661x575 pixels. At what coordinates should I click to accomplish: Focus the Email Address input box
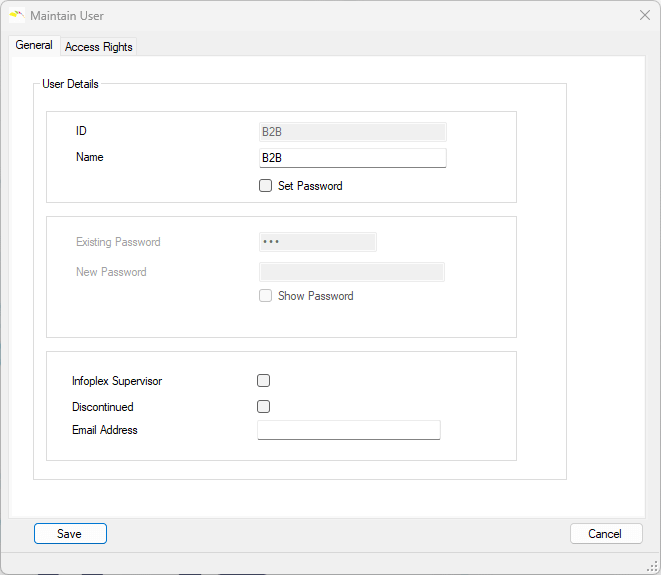click(x=348, y=430)
